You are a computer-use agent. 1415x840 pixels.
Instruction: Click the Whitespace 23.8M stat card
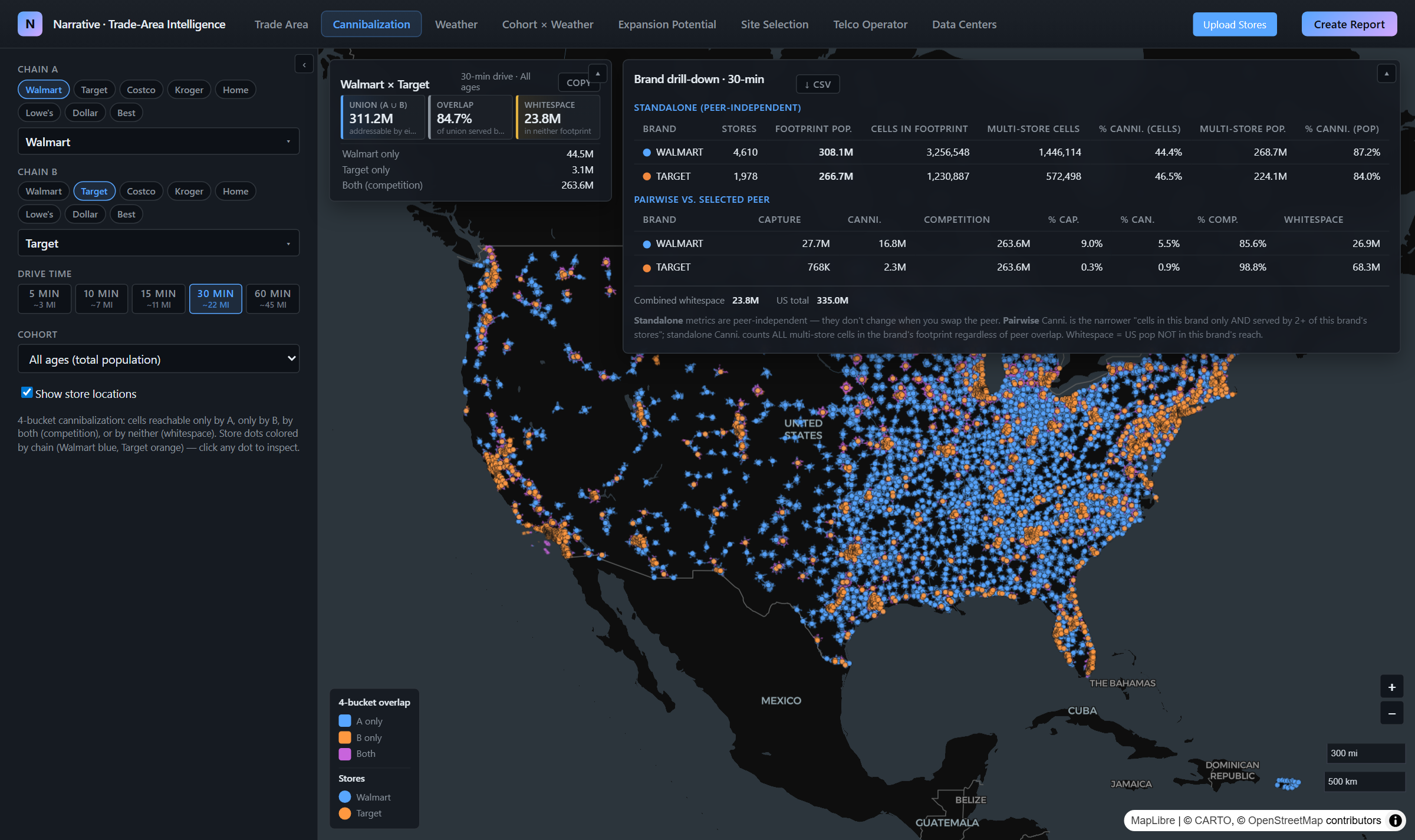coord(558,117)
